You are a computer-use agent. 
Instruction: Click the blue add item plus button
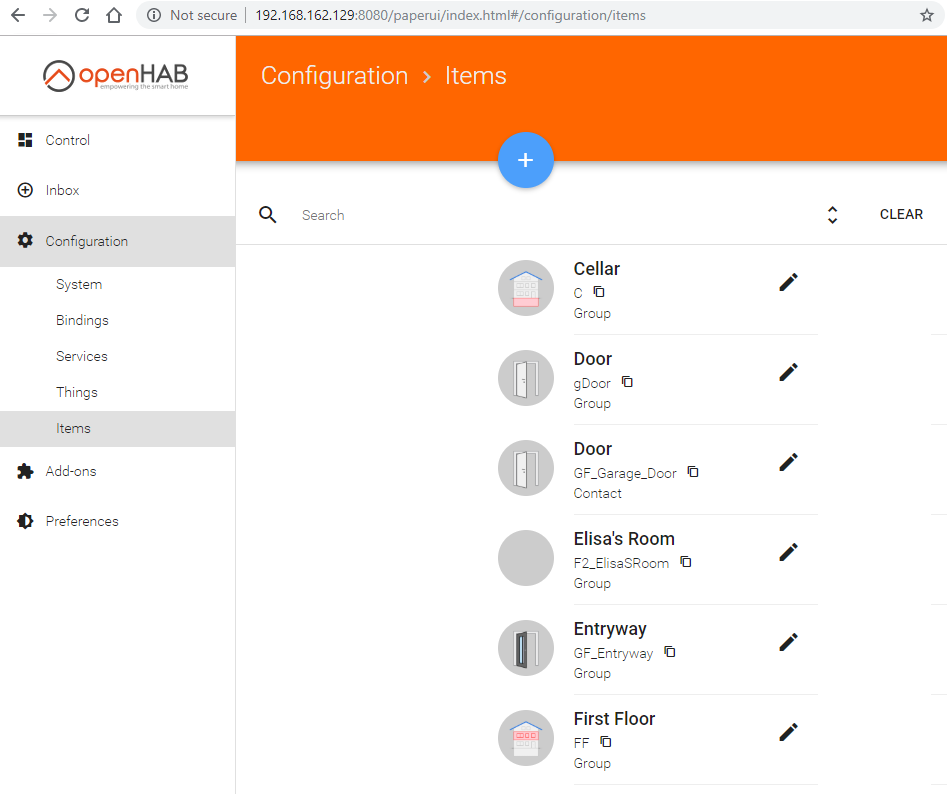coord(525,160)
